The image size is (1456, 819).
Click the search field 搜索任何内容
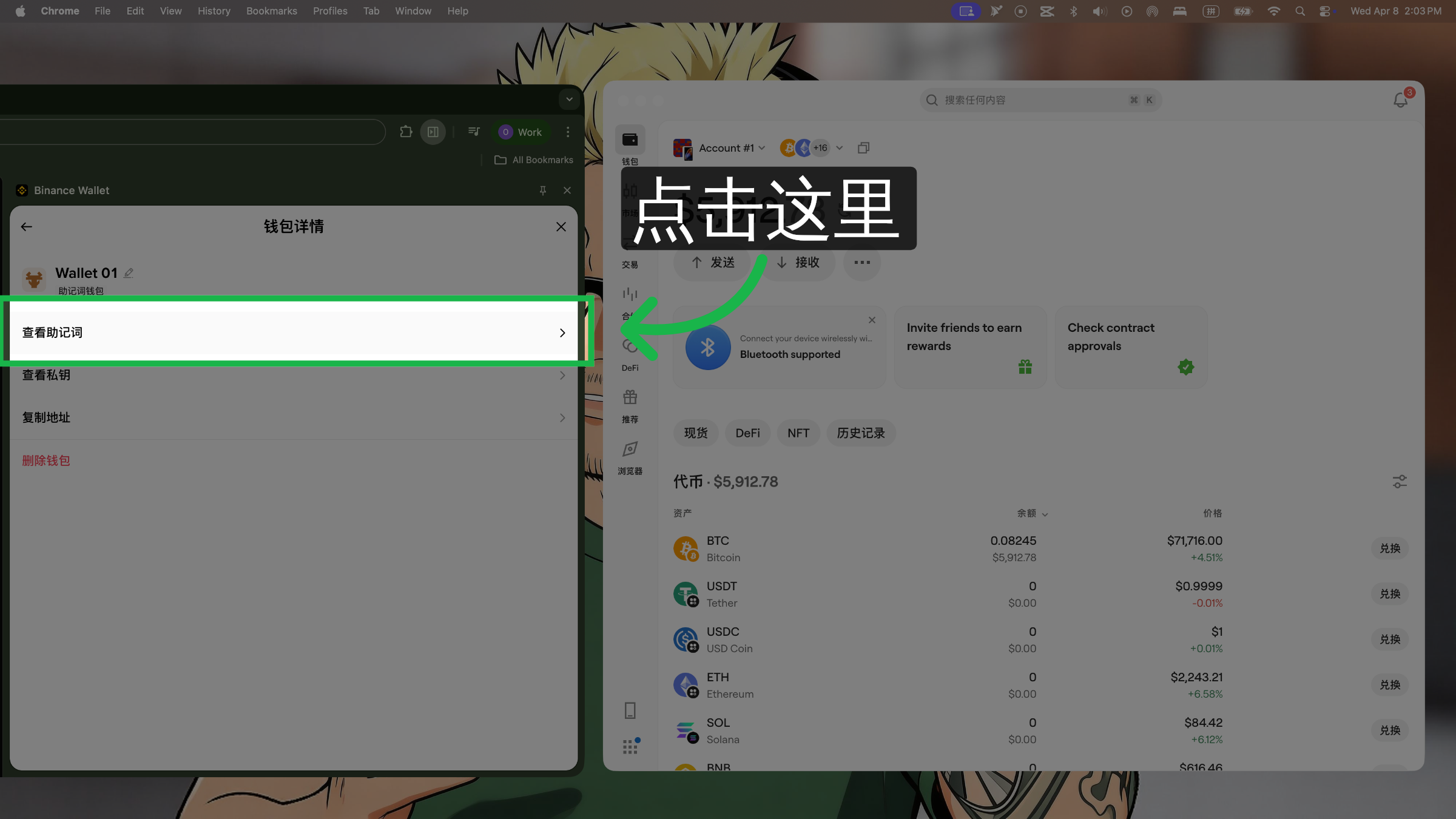click(1040, 100)
